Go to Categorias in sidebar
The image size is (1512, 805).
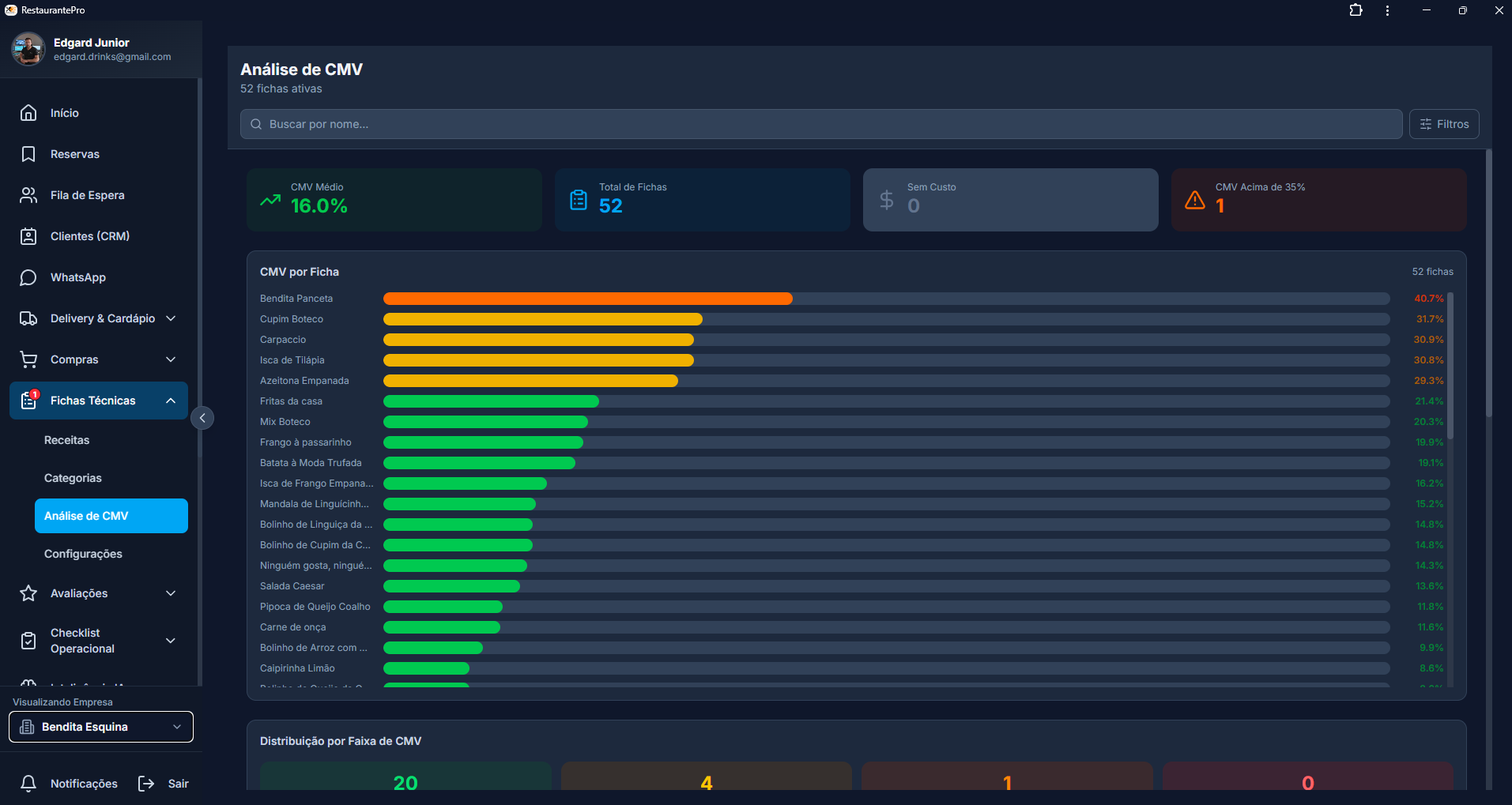(x=73, y=478)
